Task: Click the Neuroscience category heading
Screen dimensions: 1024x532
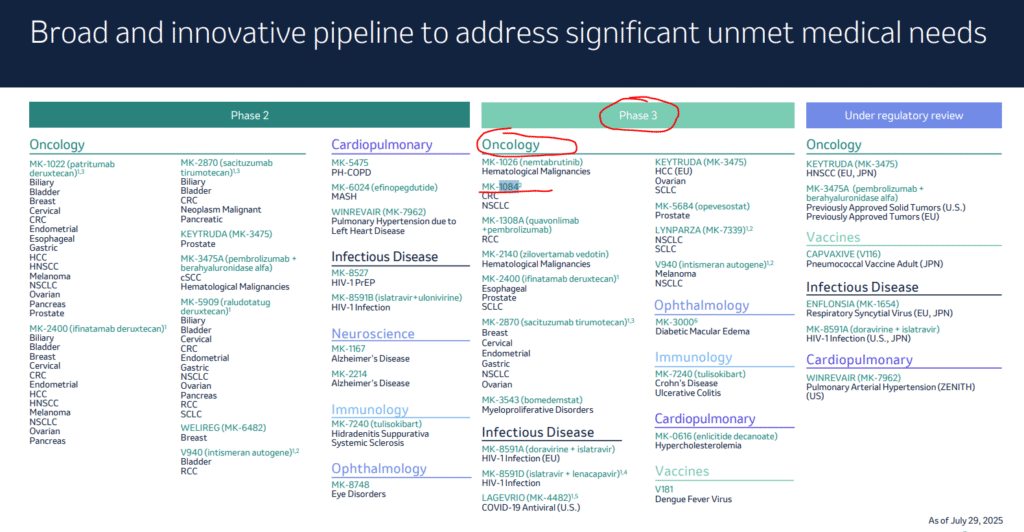Action: (x=373, y=334)
